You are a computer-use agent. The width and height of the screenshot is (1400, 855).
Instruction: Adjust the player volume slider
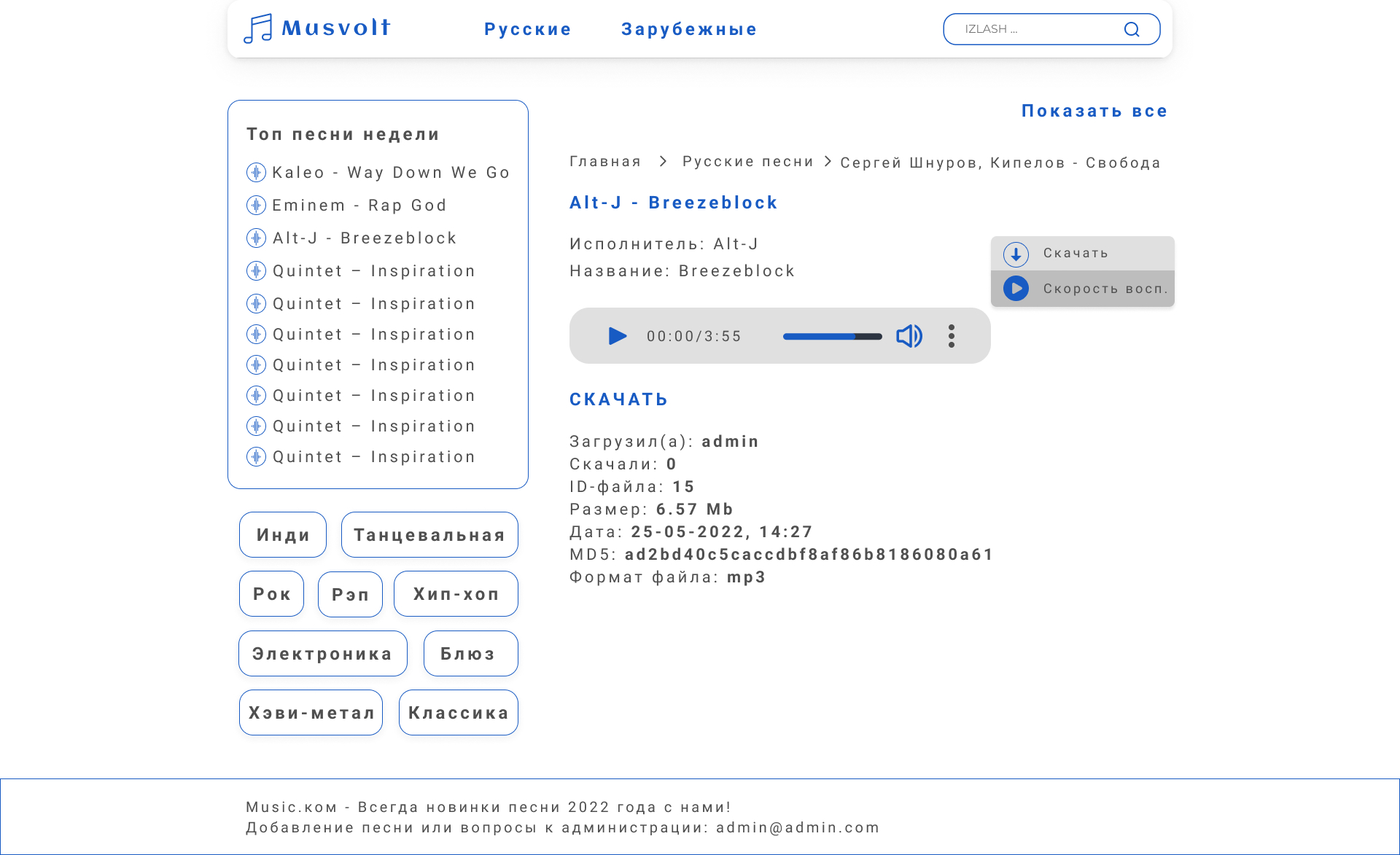click(x=832, y=337)
